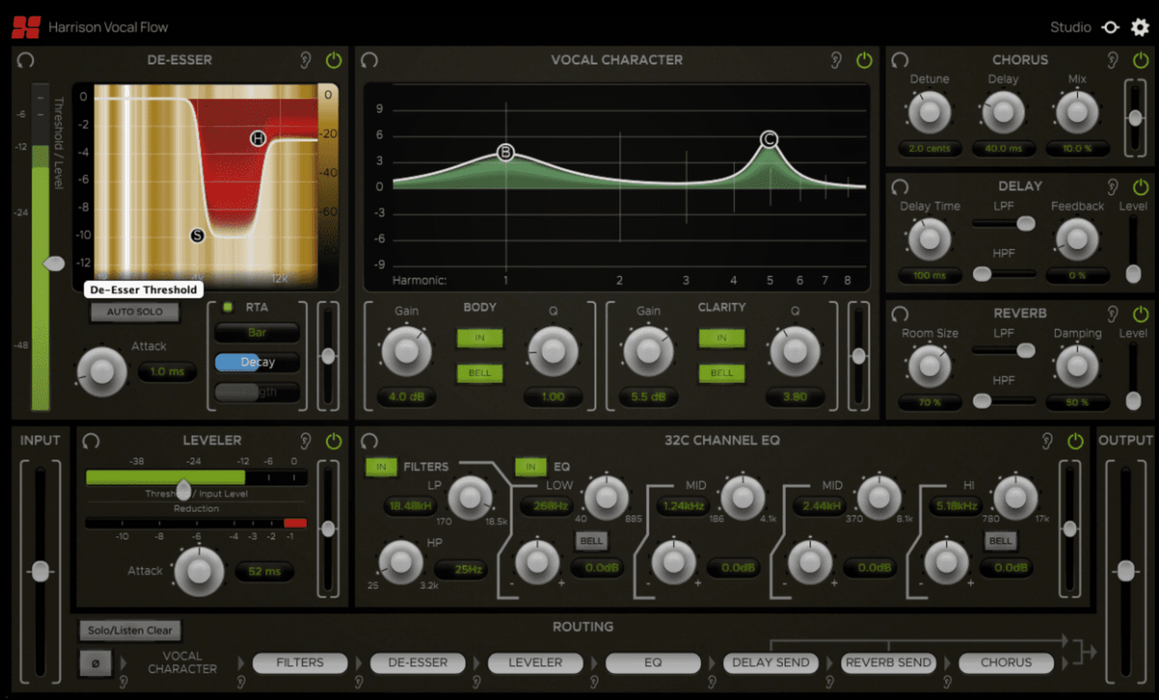Select DELAY SEND block in routing
The image size is (1159, 700).
point(770,663)
